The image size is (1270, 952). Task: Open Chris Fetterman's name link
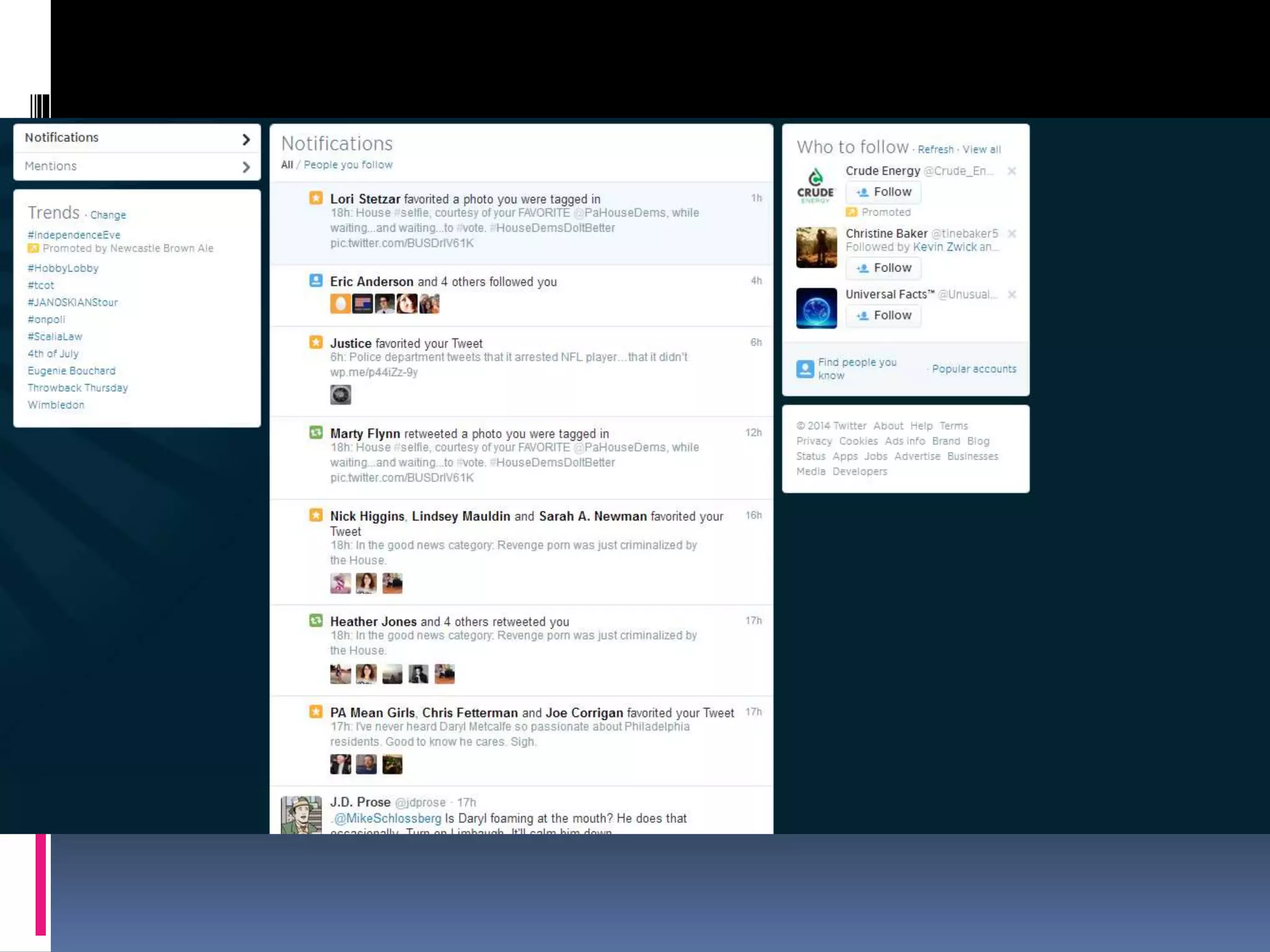point(470,713)
